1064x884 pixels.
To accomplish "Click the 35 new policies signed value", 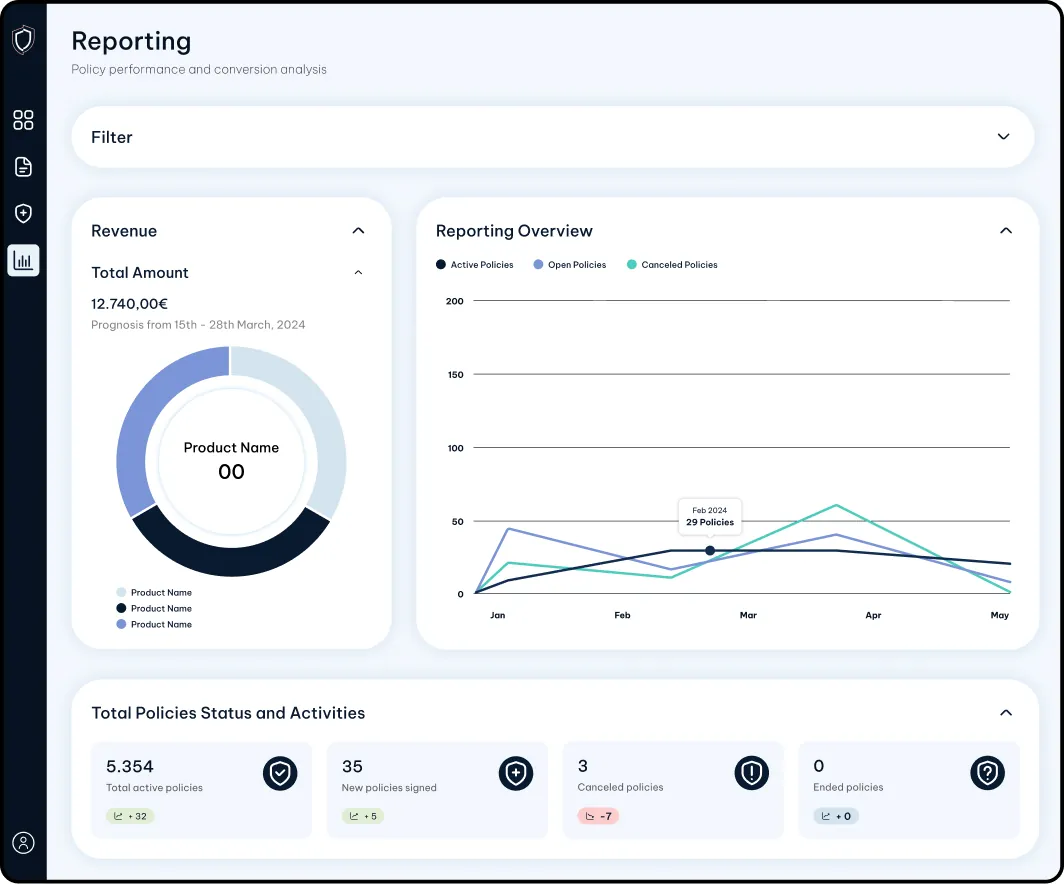I will pos(352,767).
